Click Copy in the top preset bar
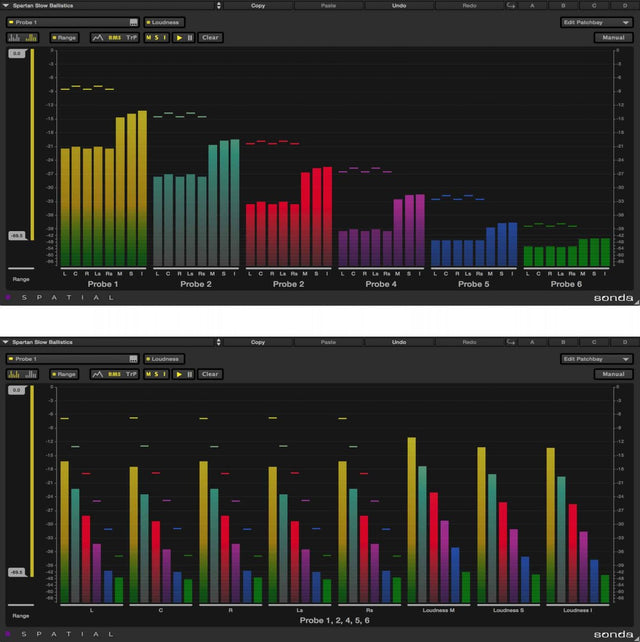Viewport: 640px width, 642px height. [x=258, y=6]
